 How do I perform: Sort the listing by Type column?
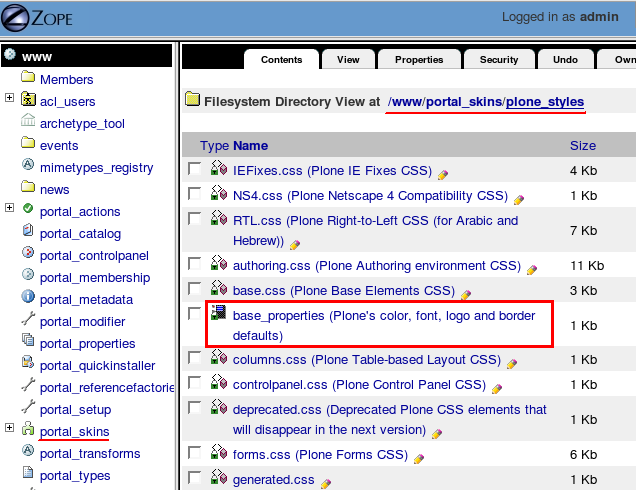(x=215, y=145)
